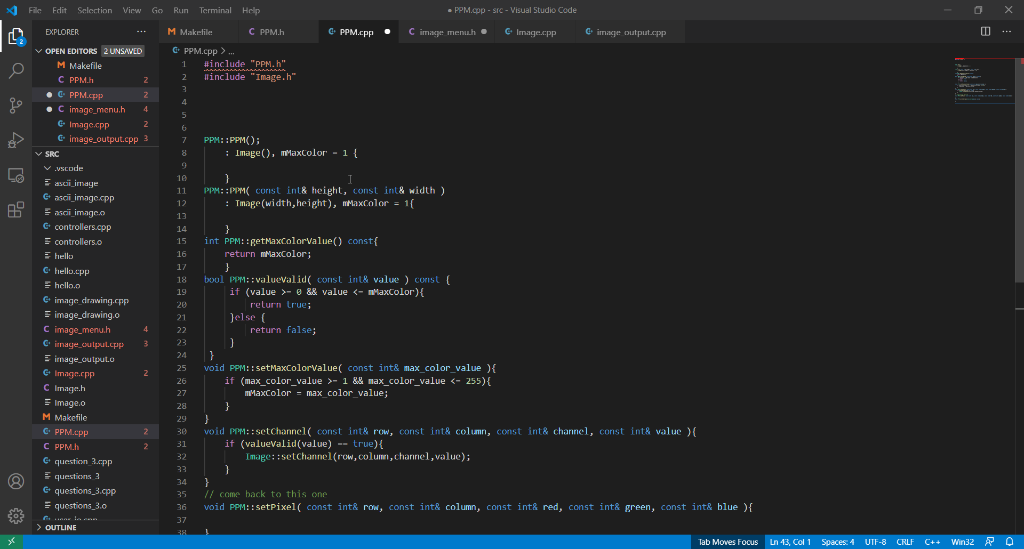
Task: Click the UTF-8 encoding selector
Action: (875, 542)
